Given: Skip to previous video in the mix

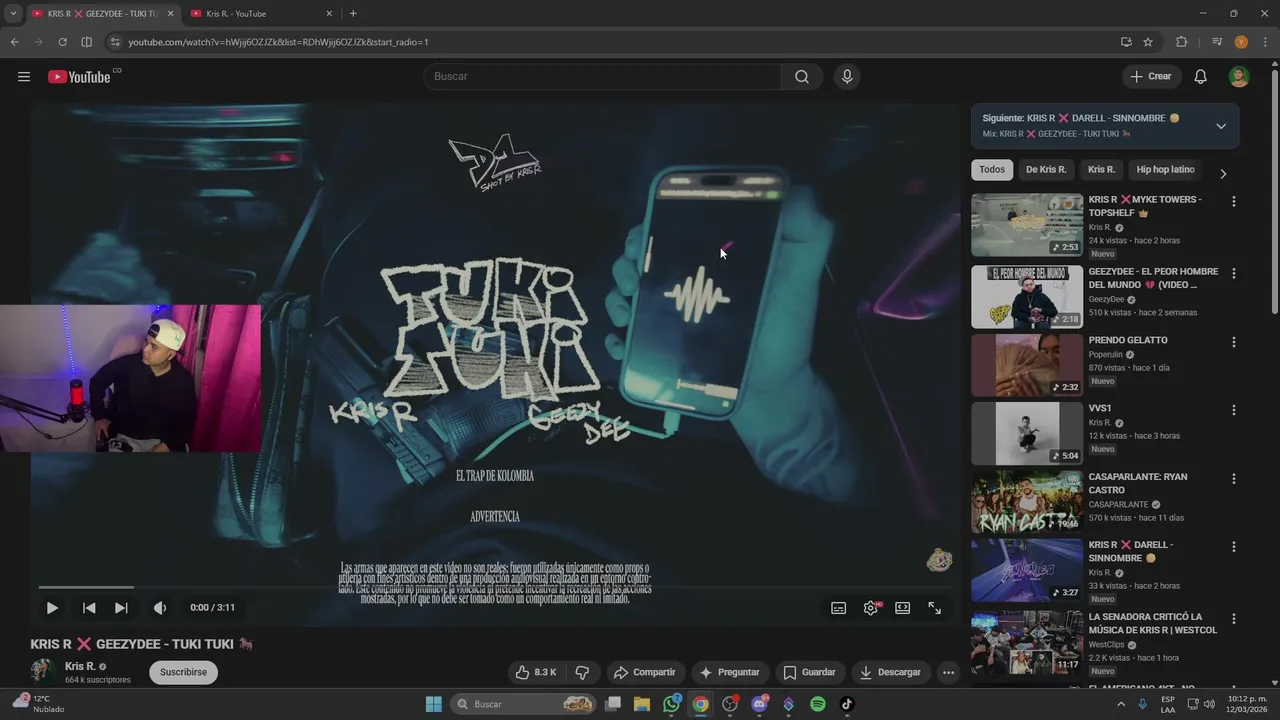Looking at the screenshot, I should [89, 608].
